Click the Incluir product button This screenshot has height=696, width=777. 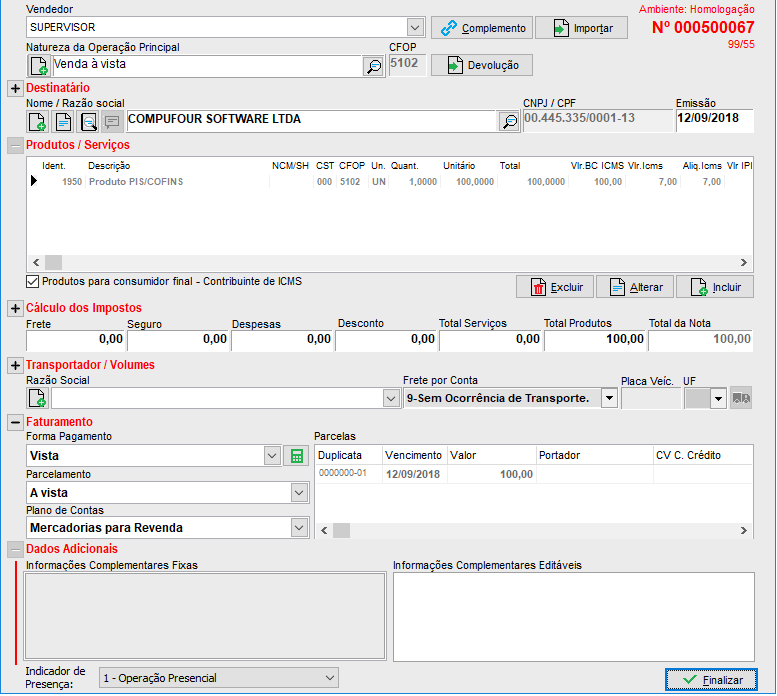(714, 287)
